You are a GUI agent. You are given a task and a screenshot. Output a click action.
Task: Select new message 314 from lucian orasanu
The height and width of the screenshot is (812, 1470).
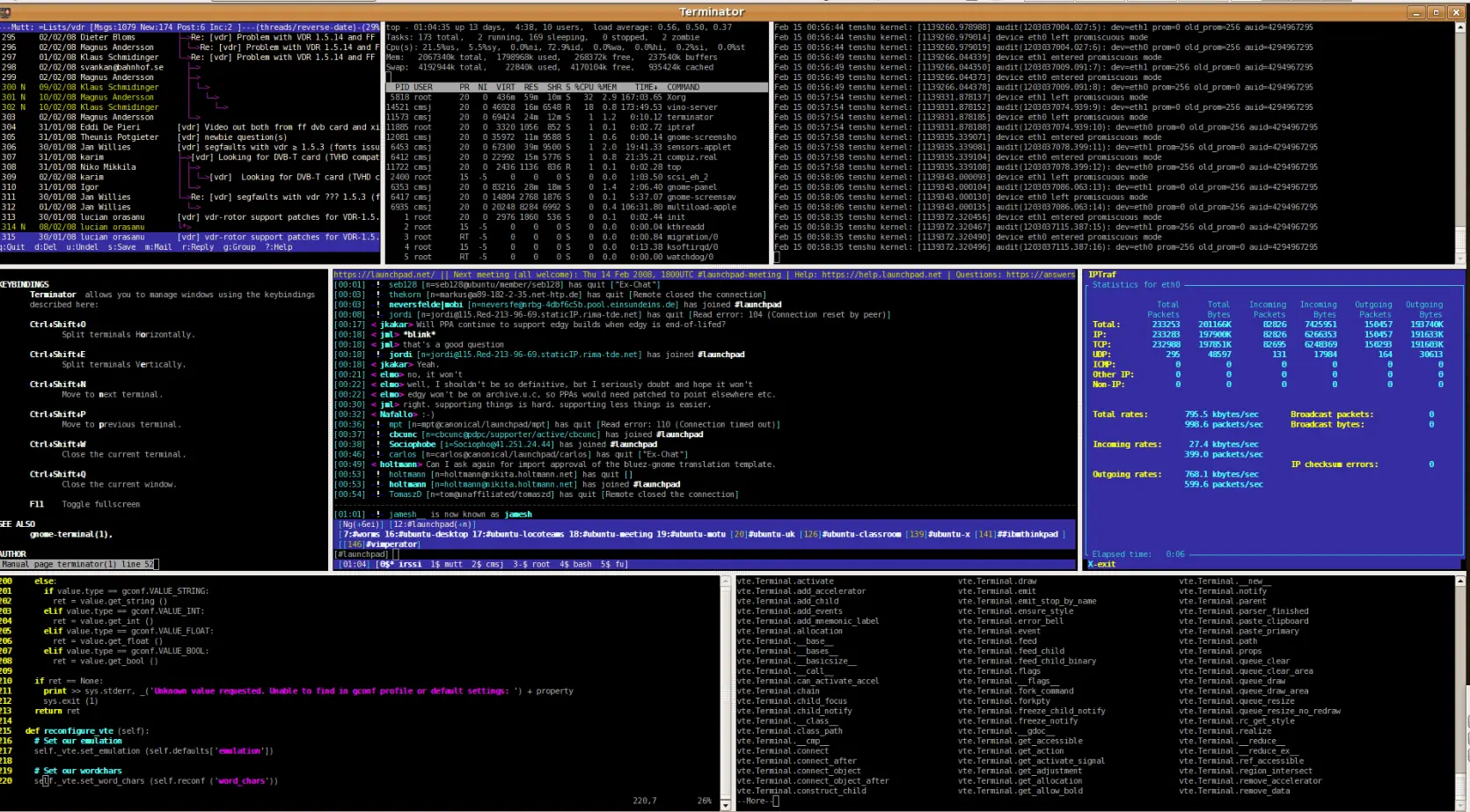pyautogui.click(x=190, y=227)
